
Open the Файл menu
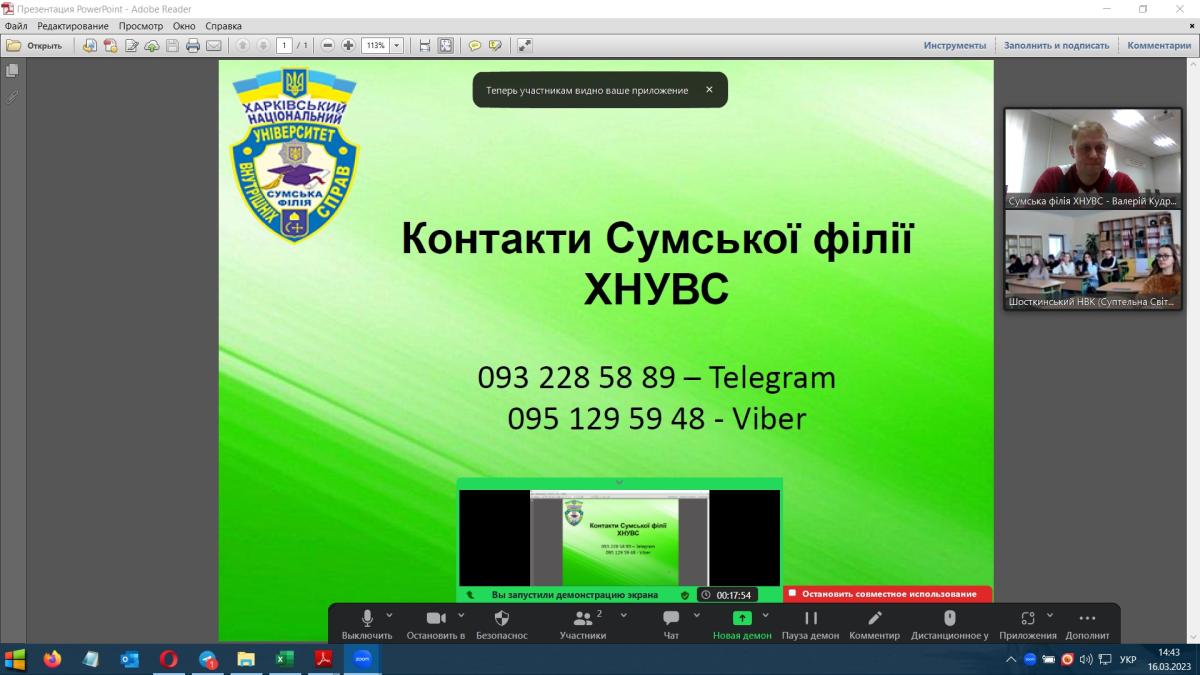15,26
